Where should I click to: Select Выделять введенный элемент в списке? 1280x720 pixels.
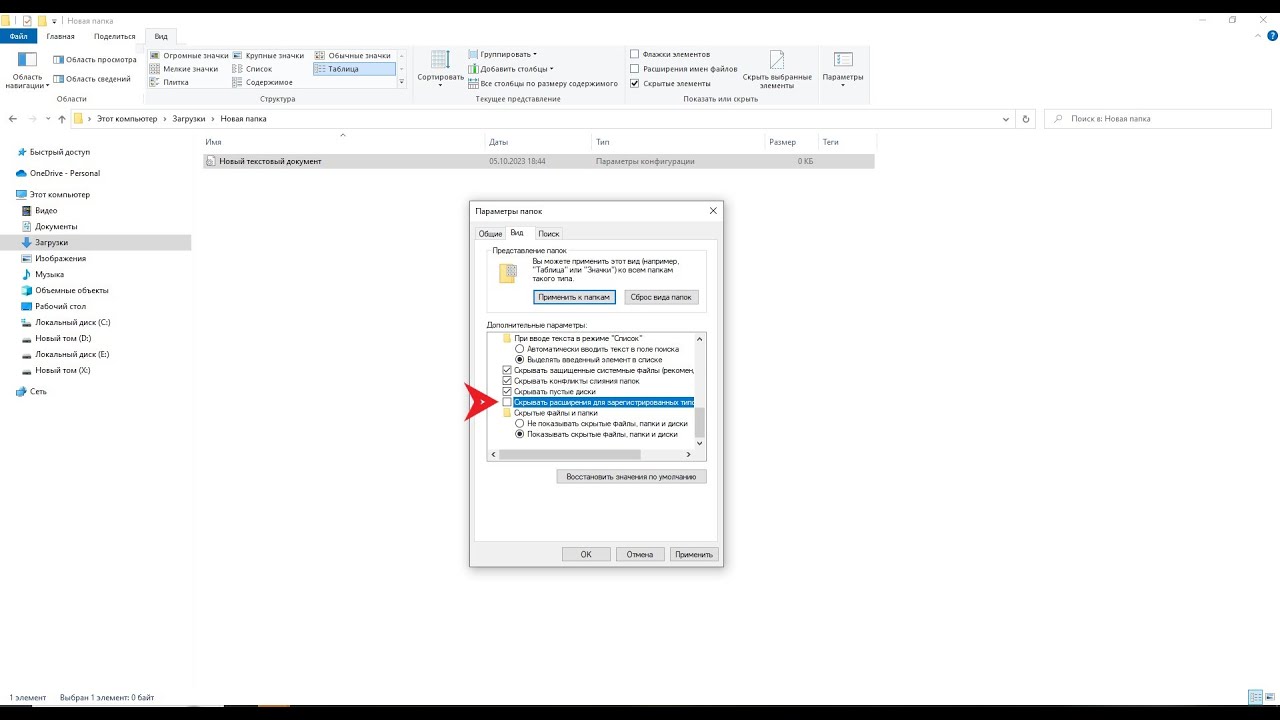click(519, 359)
